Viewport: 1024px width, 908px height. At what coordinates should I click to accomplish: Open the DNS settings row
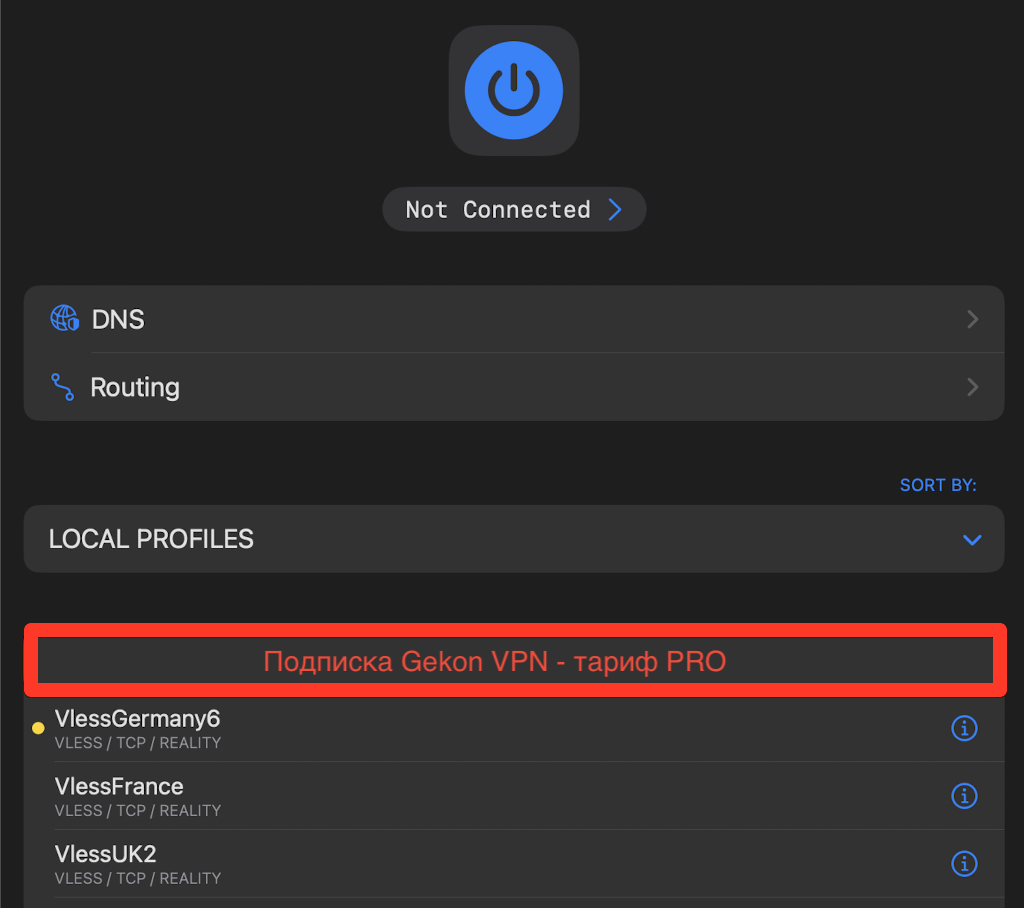(x=514, y=319)
